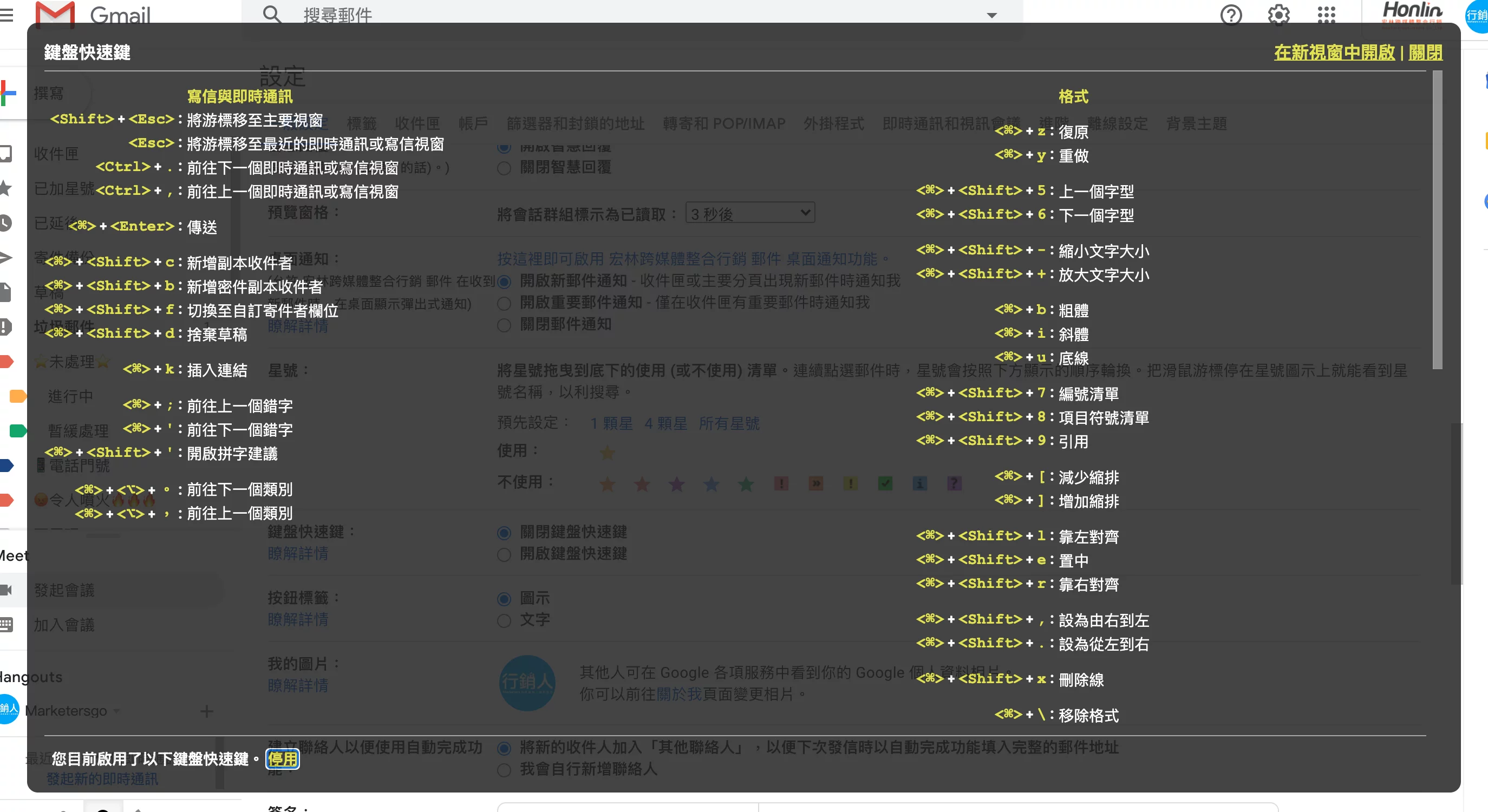Open Google apps grid icon

point(1326,15)
